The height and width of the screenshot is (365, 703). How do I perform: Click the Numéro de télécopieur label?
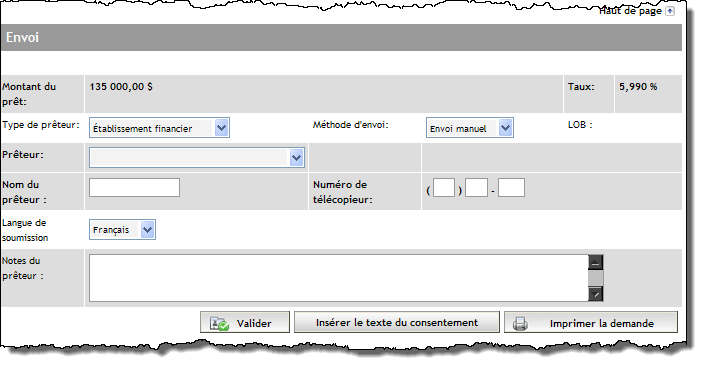343,192
